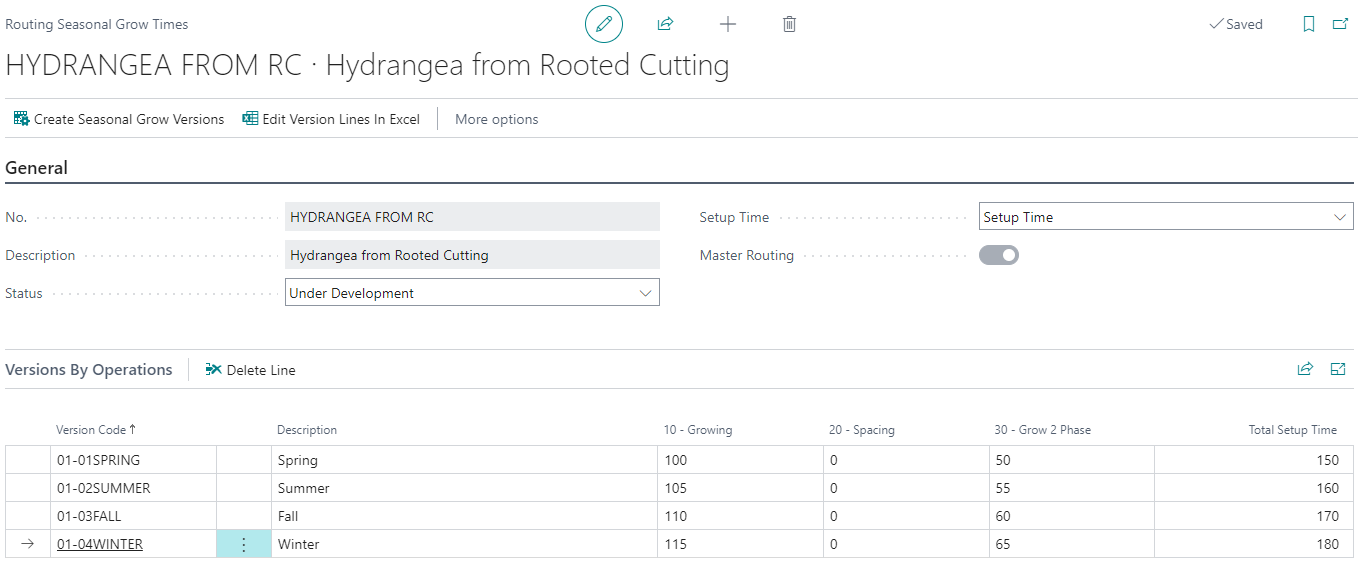The height and width of the screenshot is (563, 1358).
Task: Click Edit Version Lines In Excel
Action: tap(331, 119)
